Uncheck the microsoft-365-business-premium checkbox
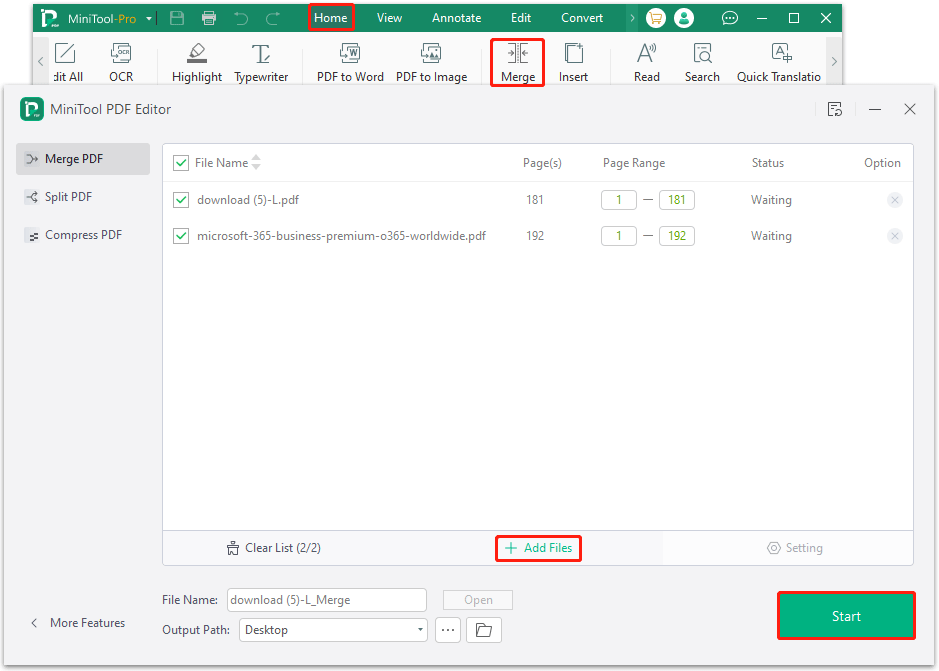The height and width of the screenshot is (671, 939). (x=181, y=236)
